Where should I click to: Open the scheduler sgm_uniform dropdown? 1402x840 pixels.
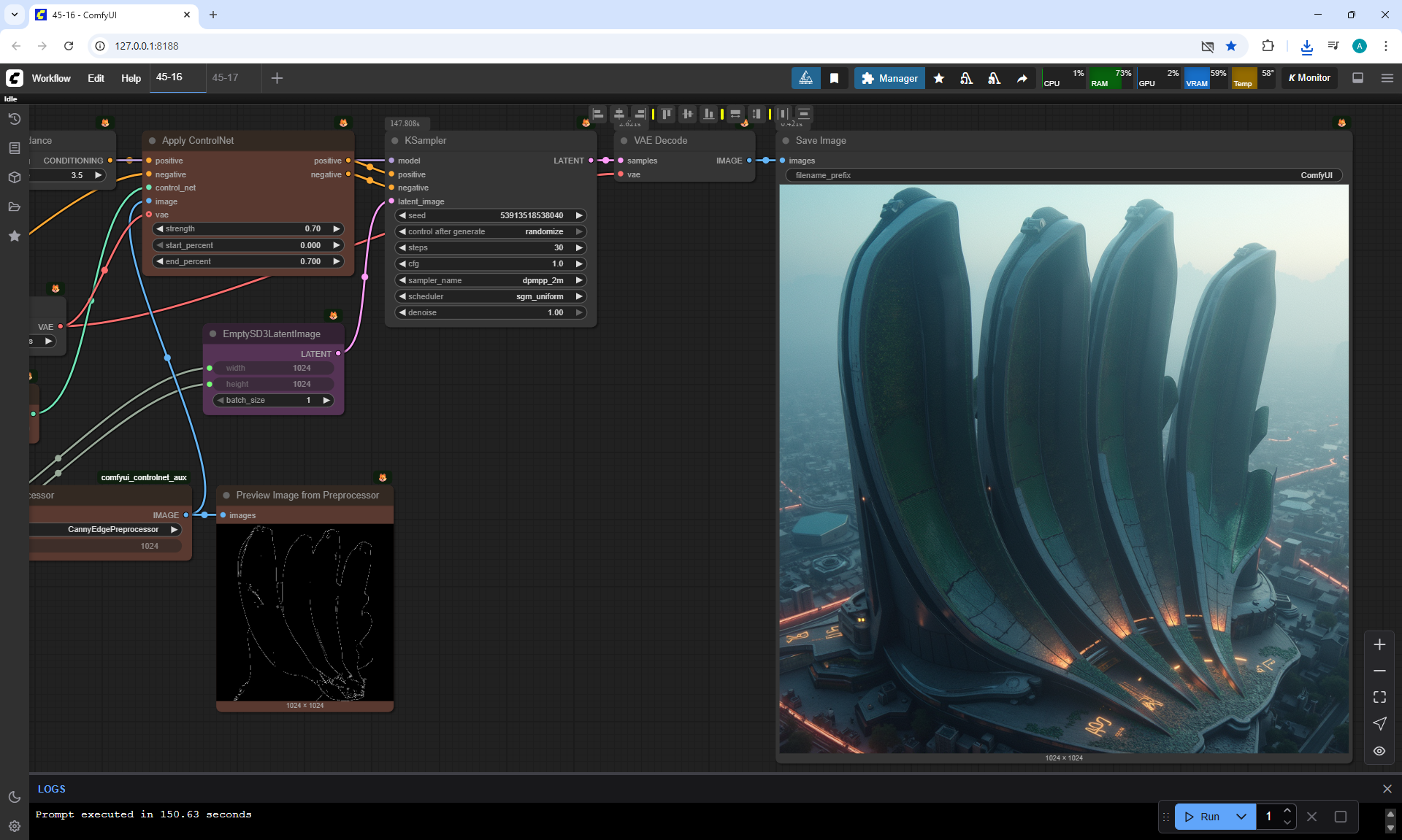(x=491, y=296)
